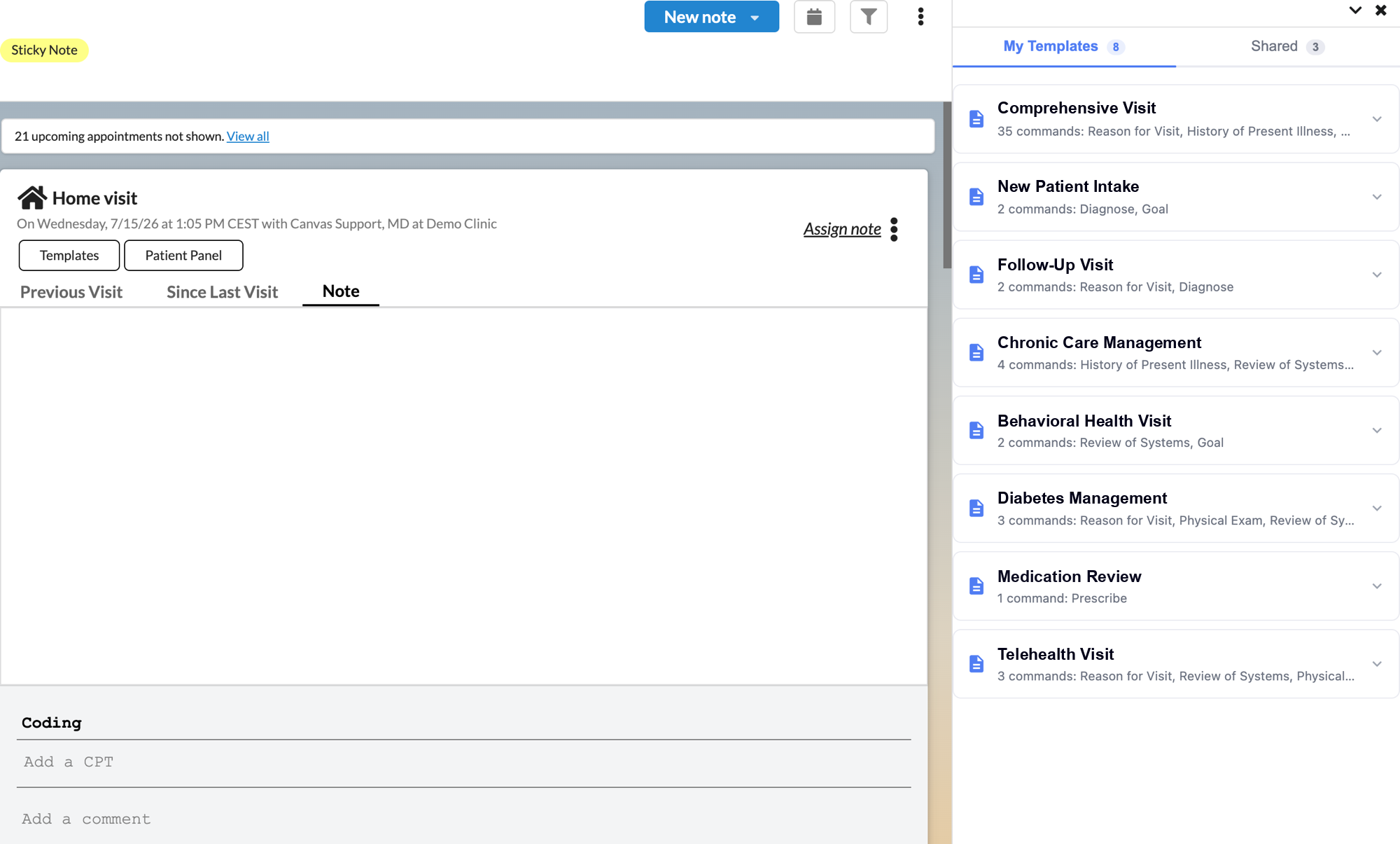1400x844 pixels.
Task: Click the Patient Panel button
Action: click(183, 255)
